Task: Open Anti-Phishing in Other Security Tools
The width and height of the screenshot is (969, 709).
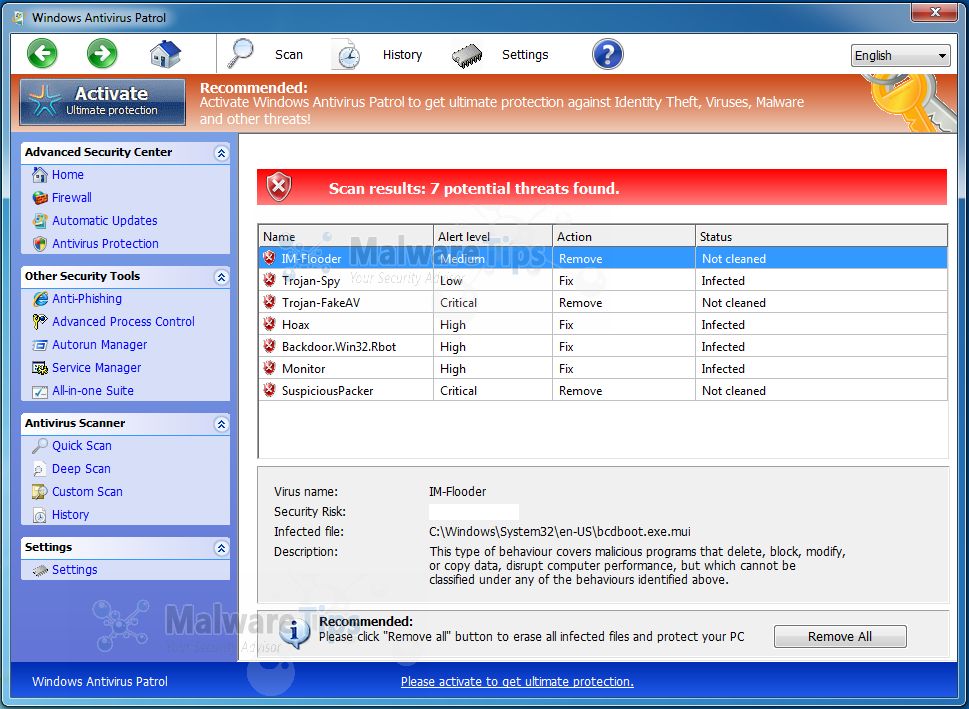Action: click(x=86, y=299)
